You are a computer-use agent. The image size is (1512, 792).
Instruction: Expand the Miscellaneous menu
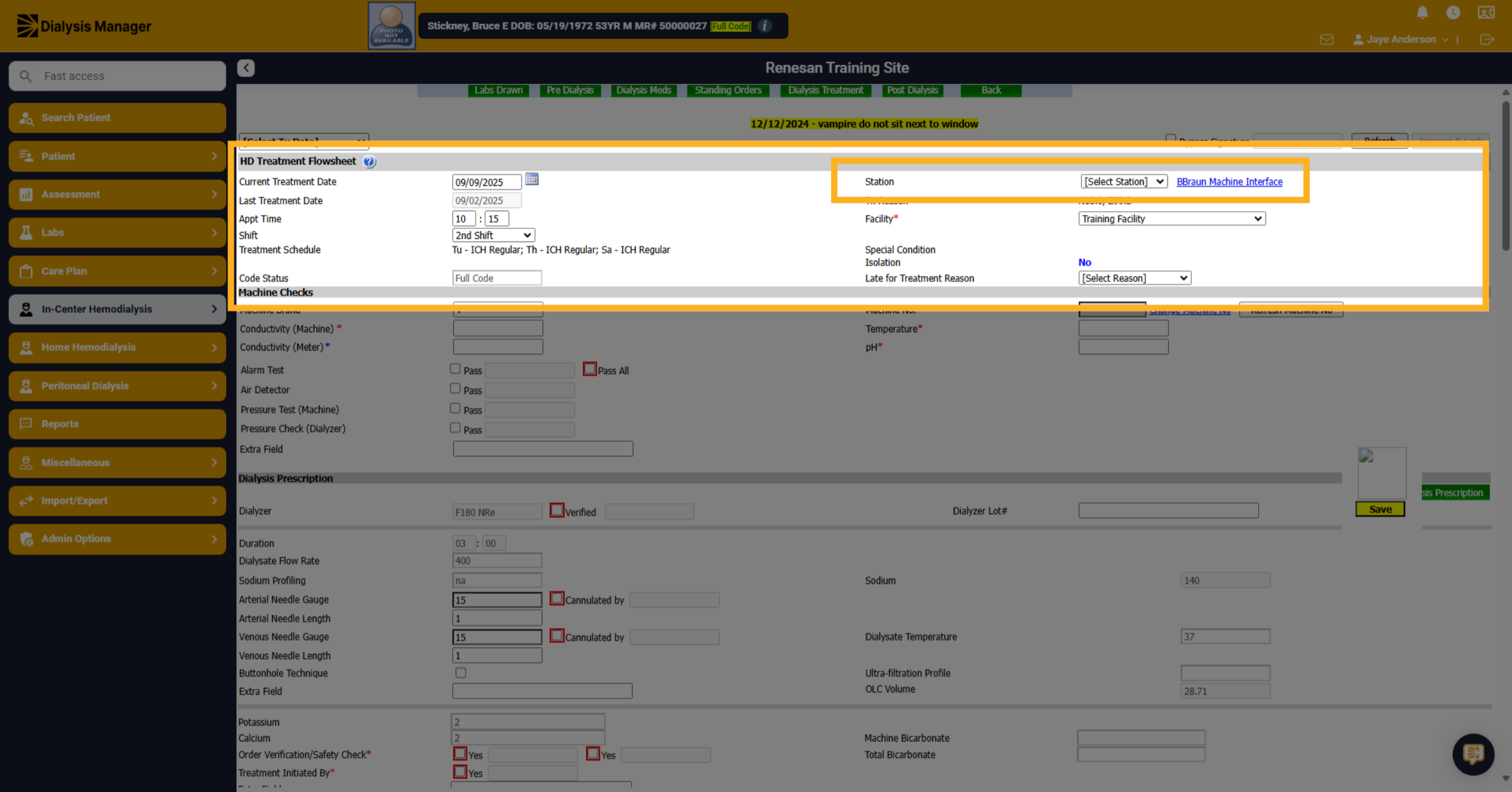pyautogui.click(x=117, y=462)
